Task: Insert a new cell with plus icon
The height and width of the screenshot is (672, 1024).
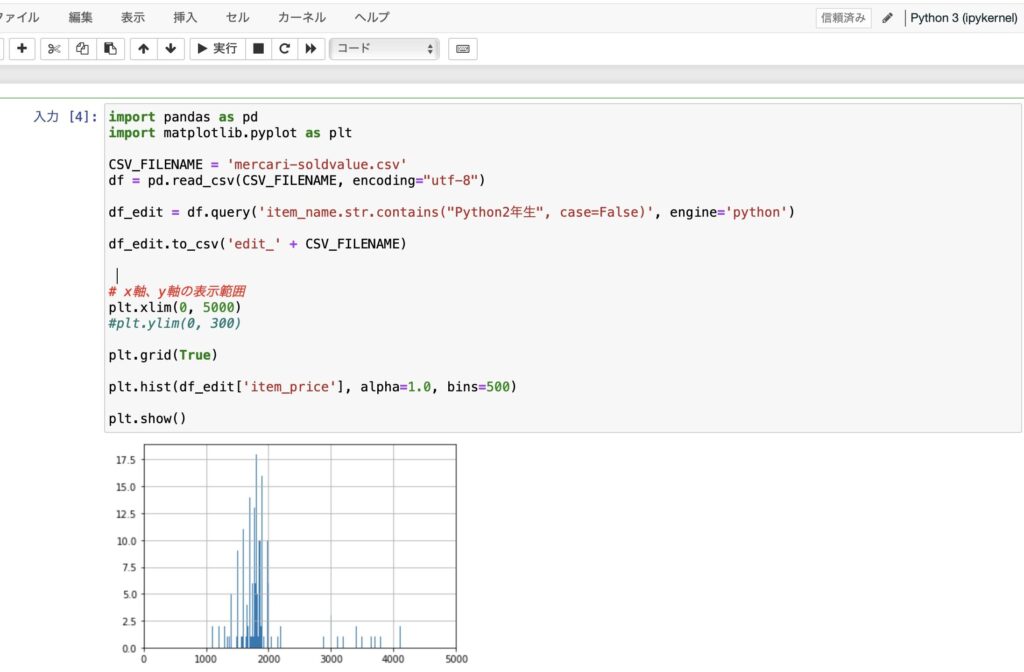Action: 22,48
